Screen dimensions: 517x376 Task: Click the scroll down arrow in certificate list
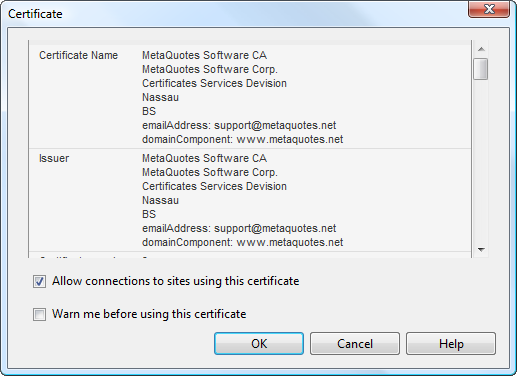tap(481, 249)
